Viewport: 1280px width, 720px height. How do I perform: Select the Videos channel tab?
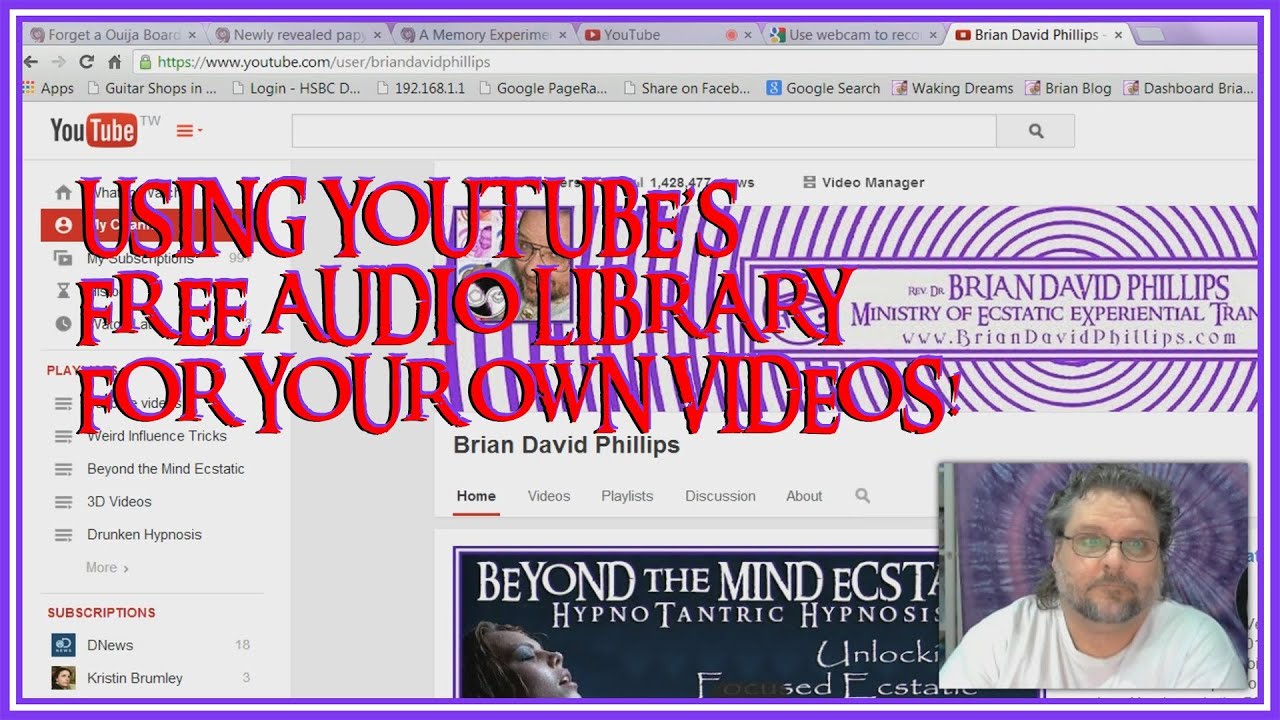point(549,496)
